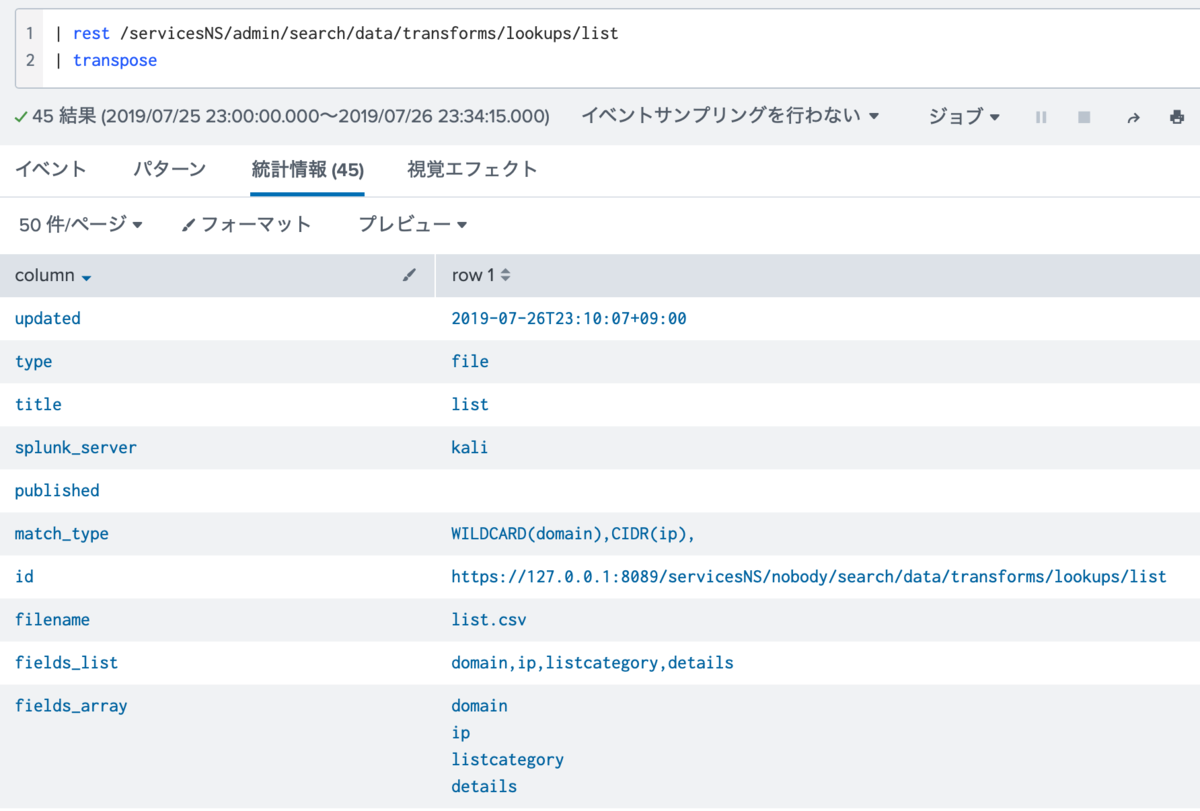
Task: Click the list.csv value
Action: point(489,619)
